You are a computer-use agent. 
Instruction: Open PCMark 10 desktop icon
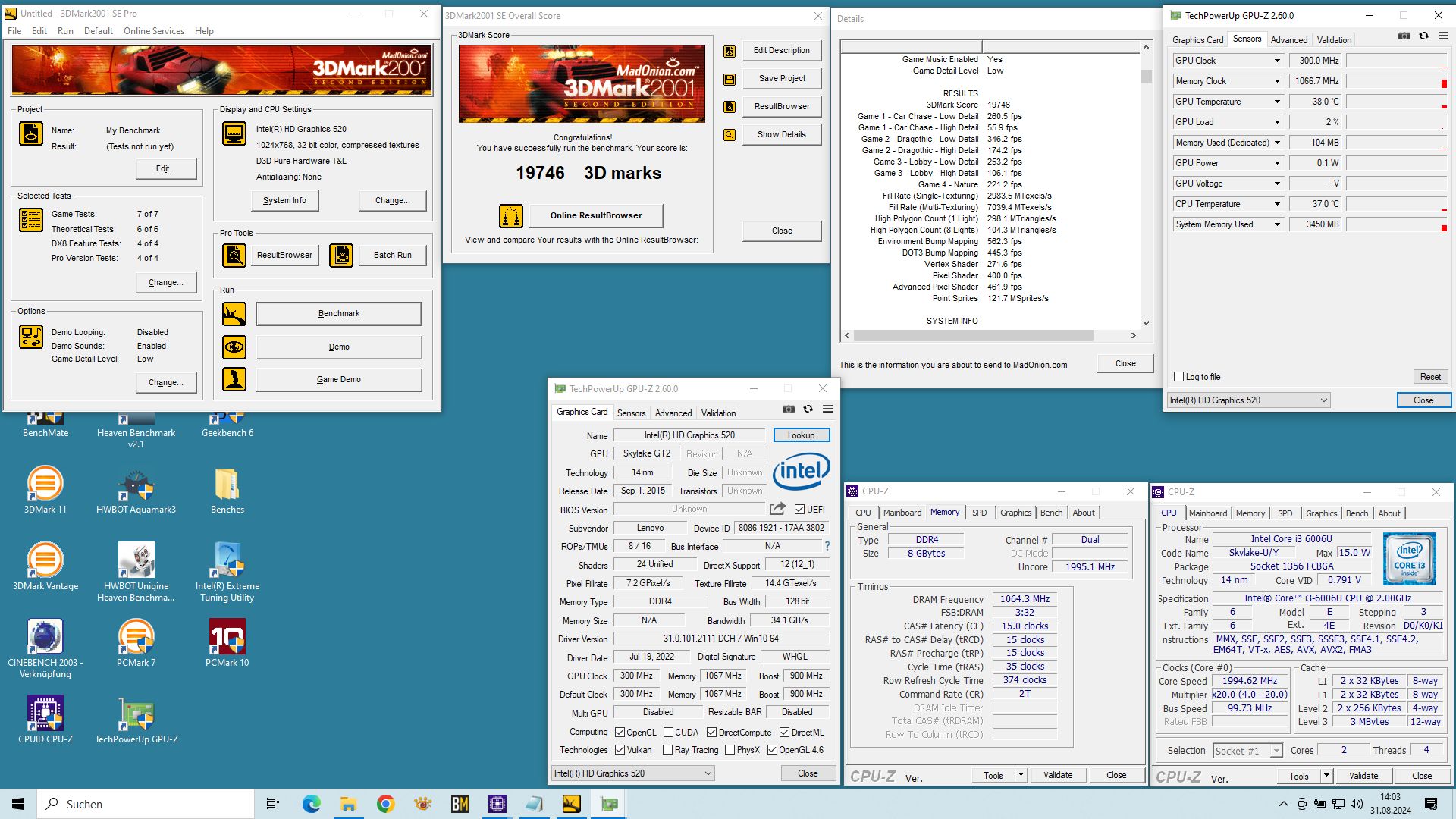point(227,643)
